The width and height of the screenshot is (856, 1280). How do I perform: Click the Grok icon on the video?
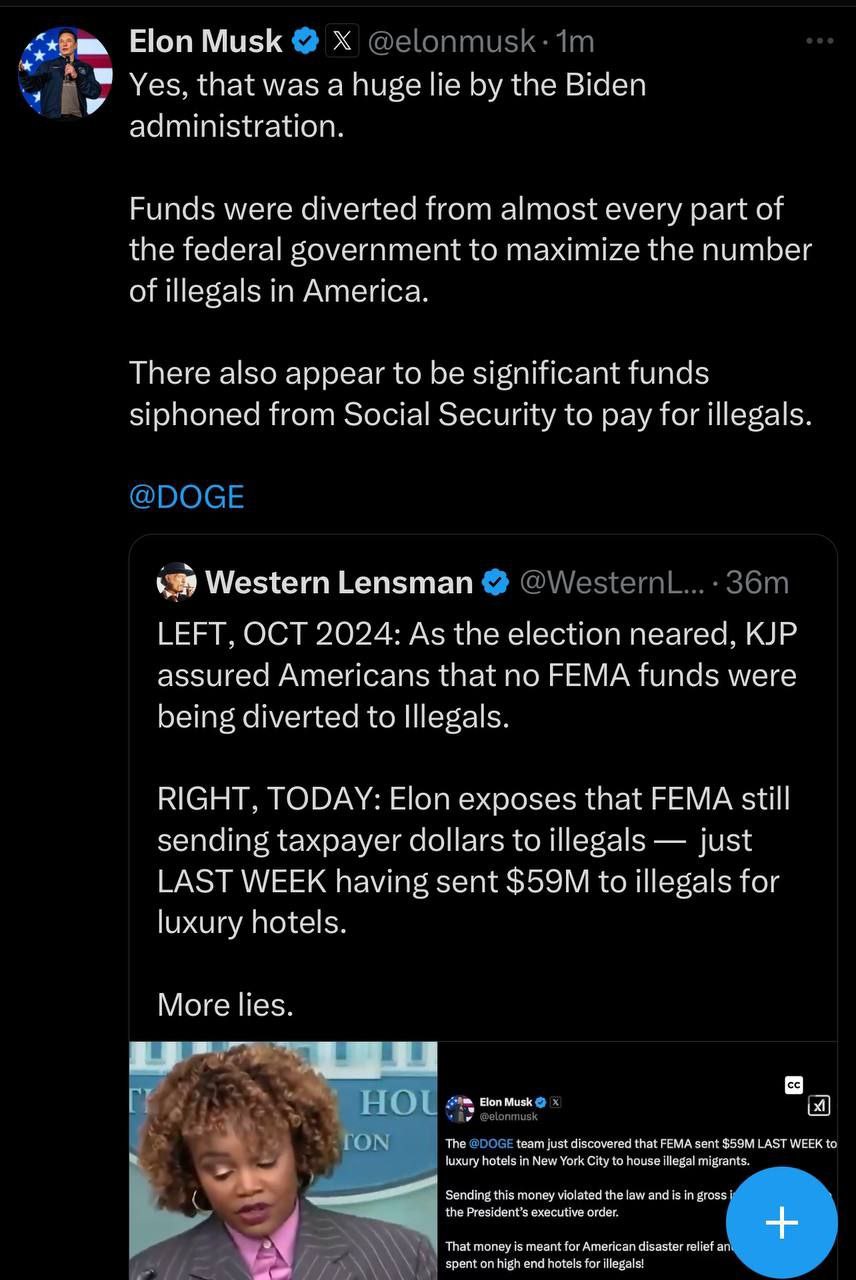tap(818, 1105)
